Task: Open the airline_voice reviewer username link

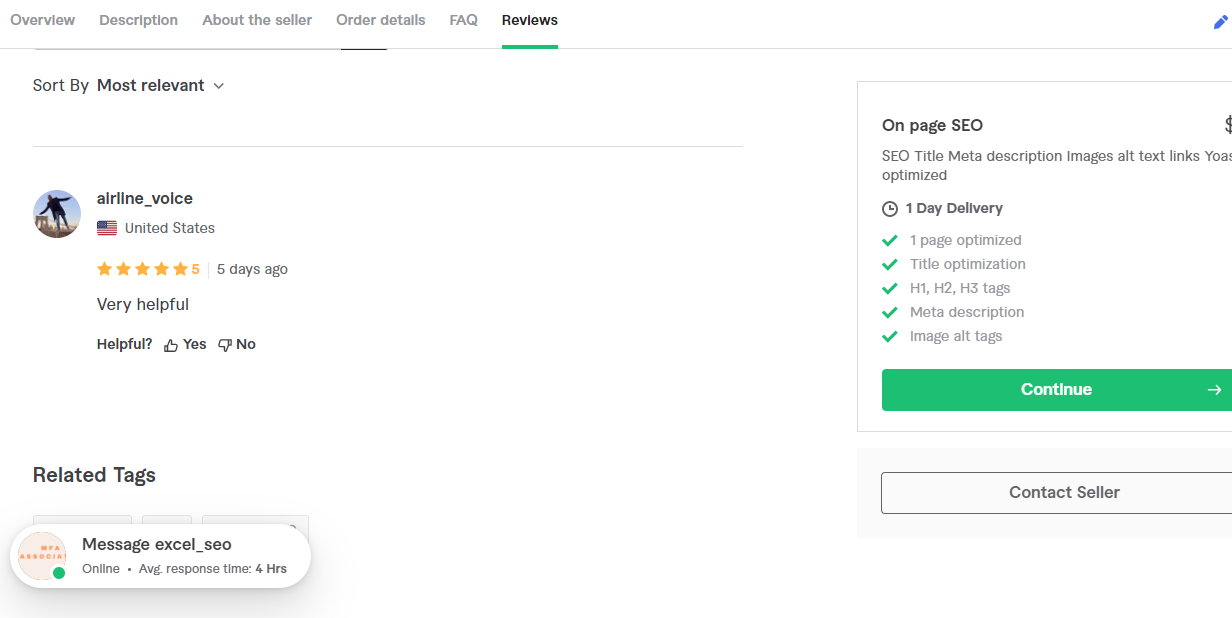Action: (145, 198)
